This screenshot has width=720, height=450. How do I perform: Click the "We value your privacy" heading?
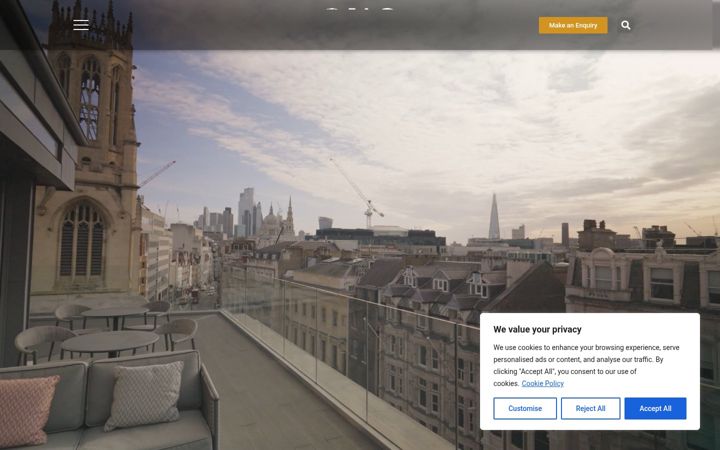click(x=537, y=329)
